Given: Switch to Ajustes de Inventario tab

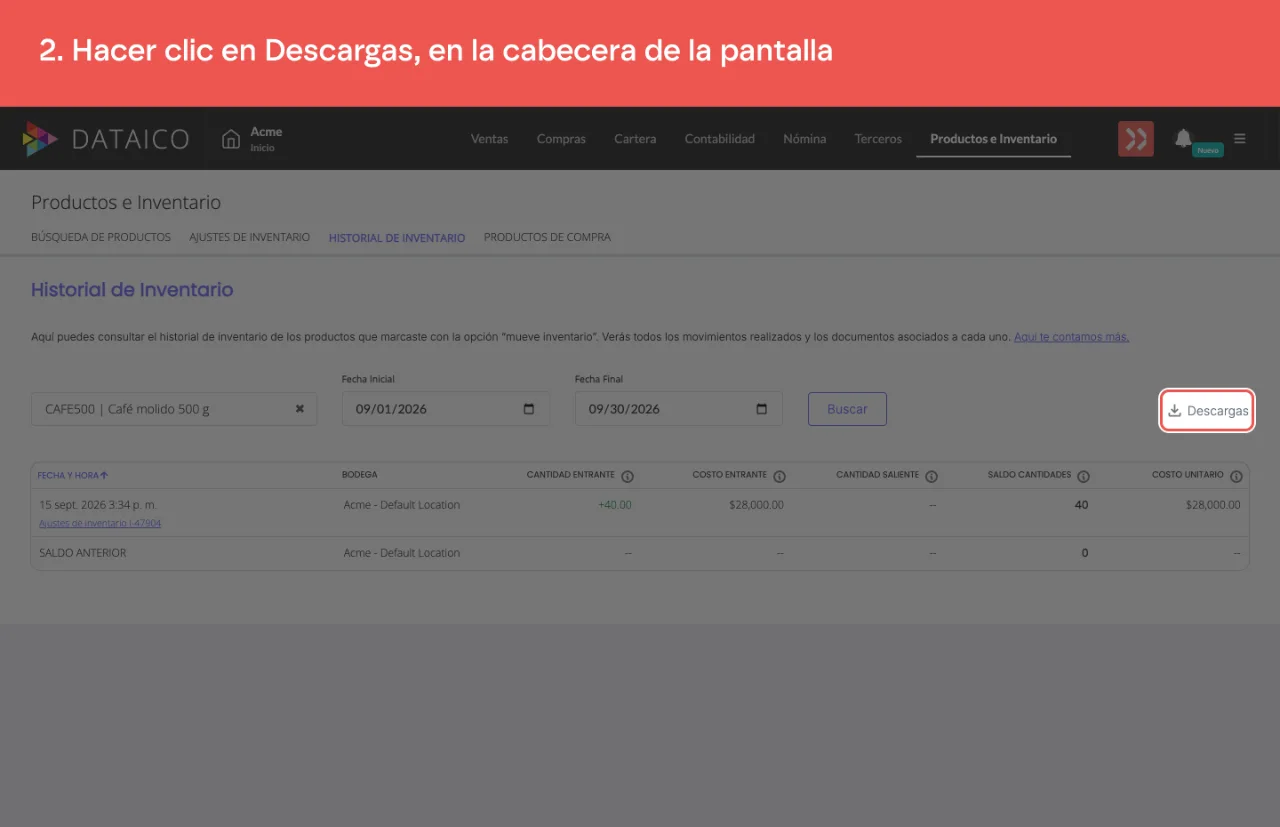Looking at the screenshot, I should [250, 238].
